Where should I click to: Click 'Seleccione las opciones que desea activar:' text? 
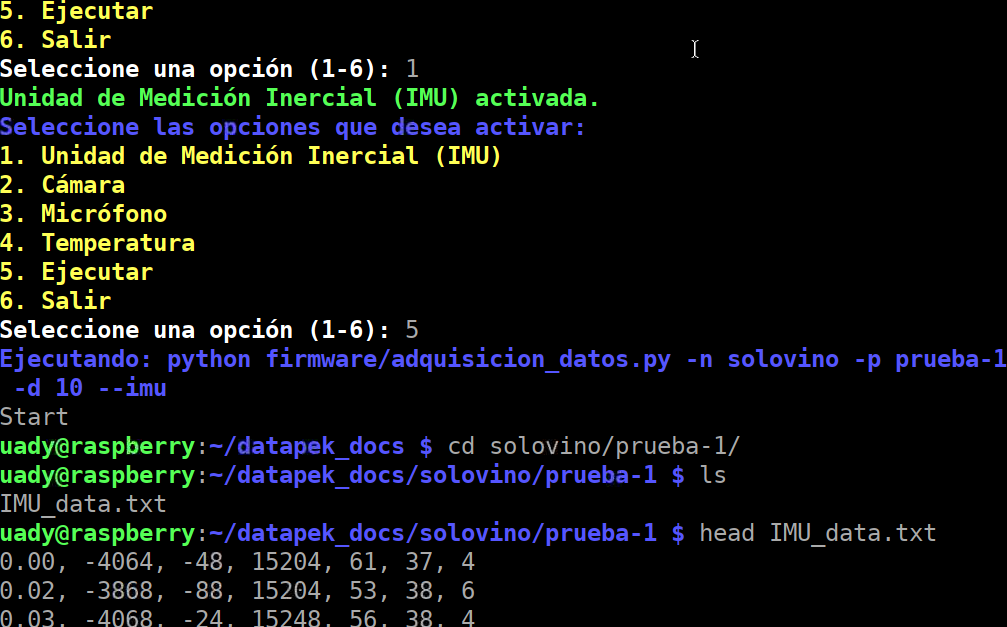coord(293,127)
